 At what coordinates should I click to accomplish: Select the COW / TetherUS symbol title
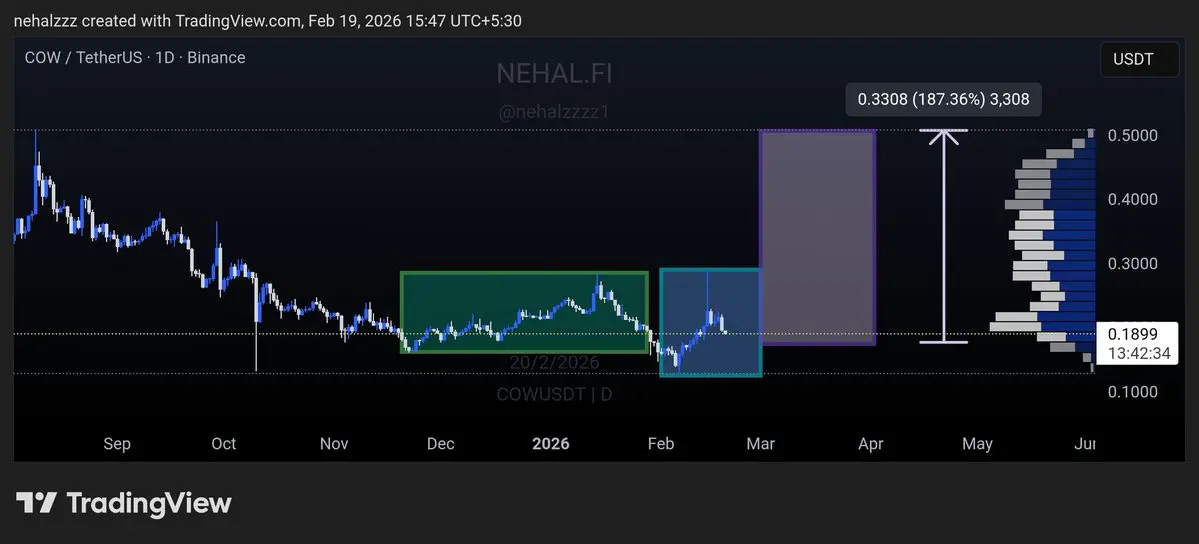click(x=135, y=57)
